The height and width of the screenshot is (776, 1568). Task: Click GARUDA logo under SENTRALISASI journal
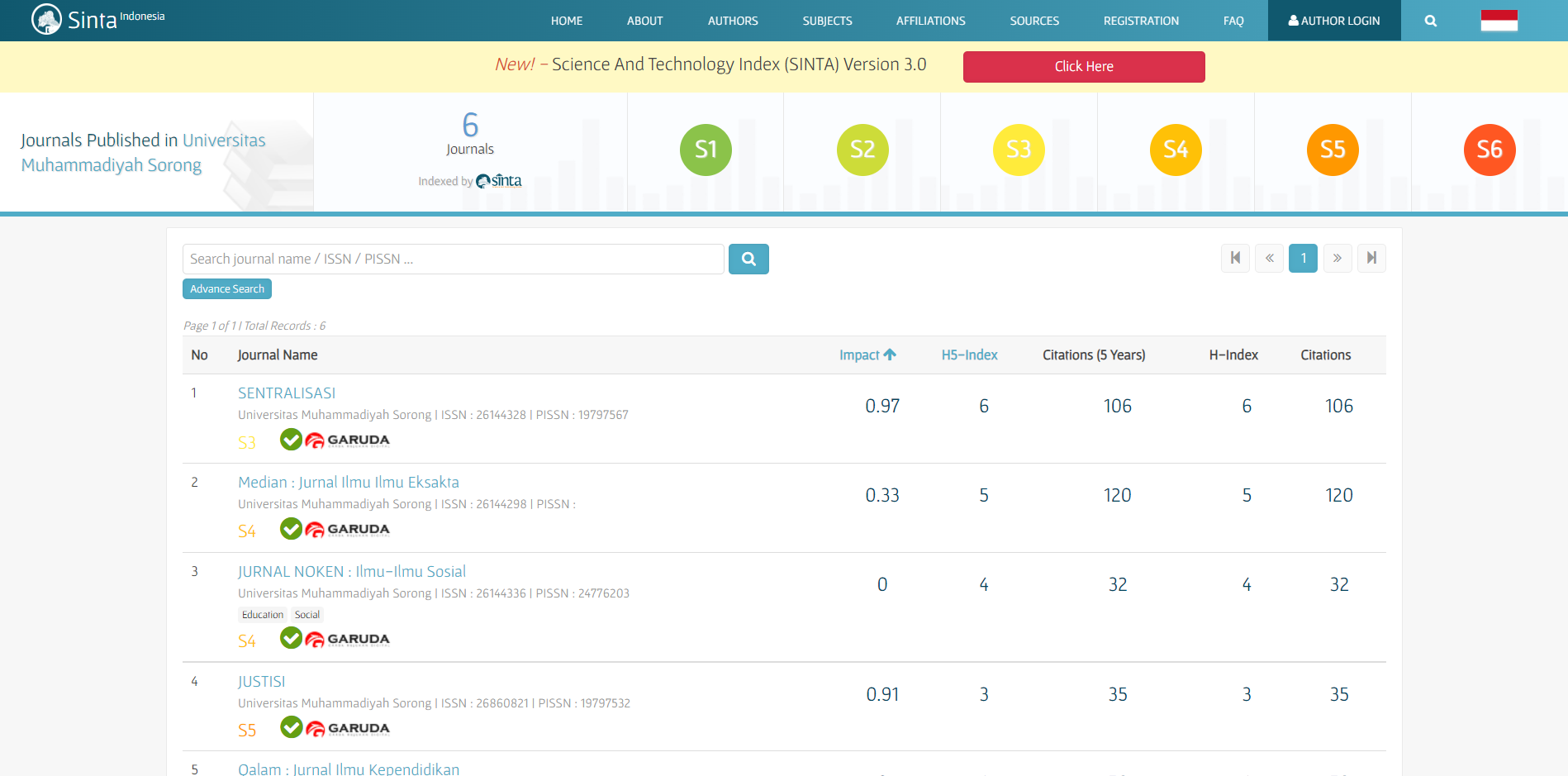coord(348,440)
